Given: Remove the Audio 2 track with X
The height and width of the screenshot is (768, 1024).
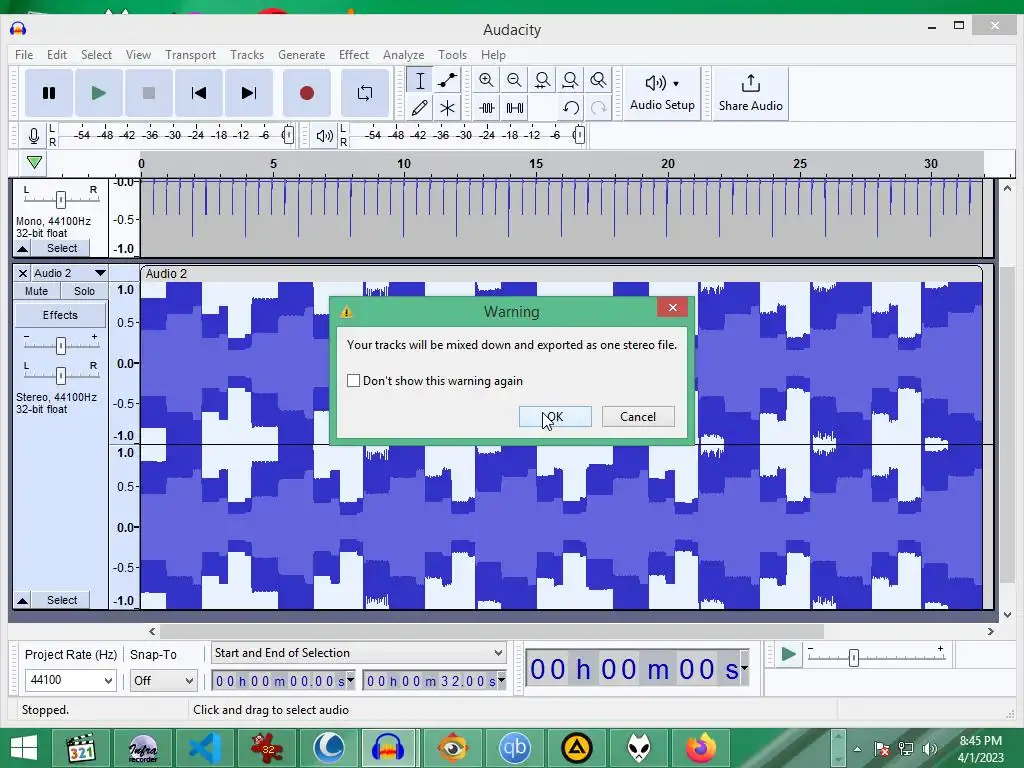Looking at the screenshot, I should click(x=23, y=273).
